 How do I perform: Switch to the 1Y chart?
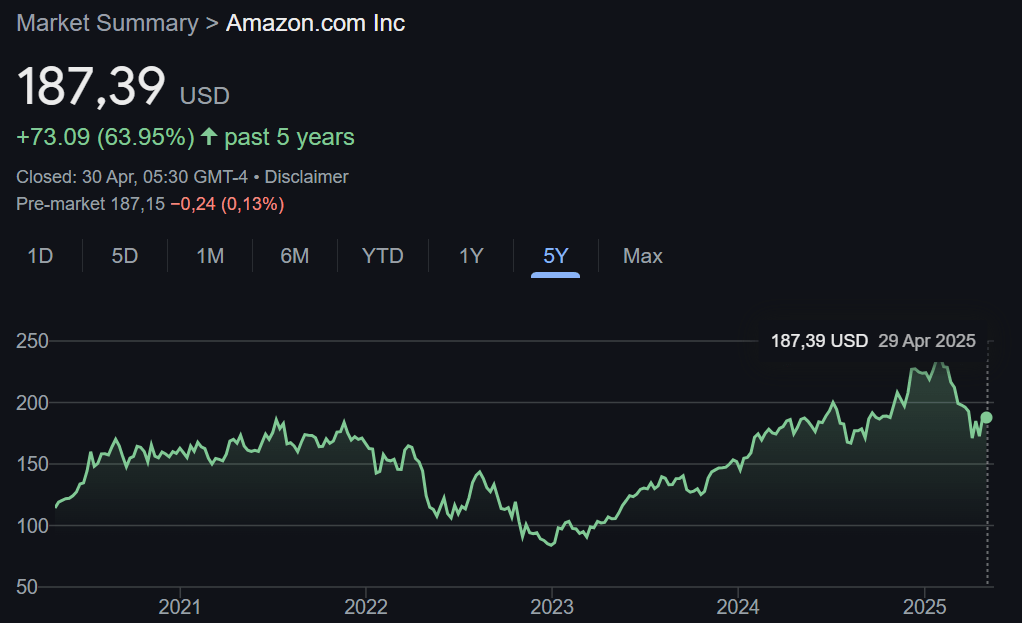[470, 256]
